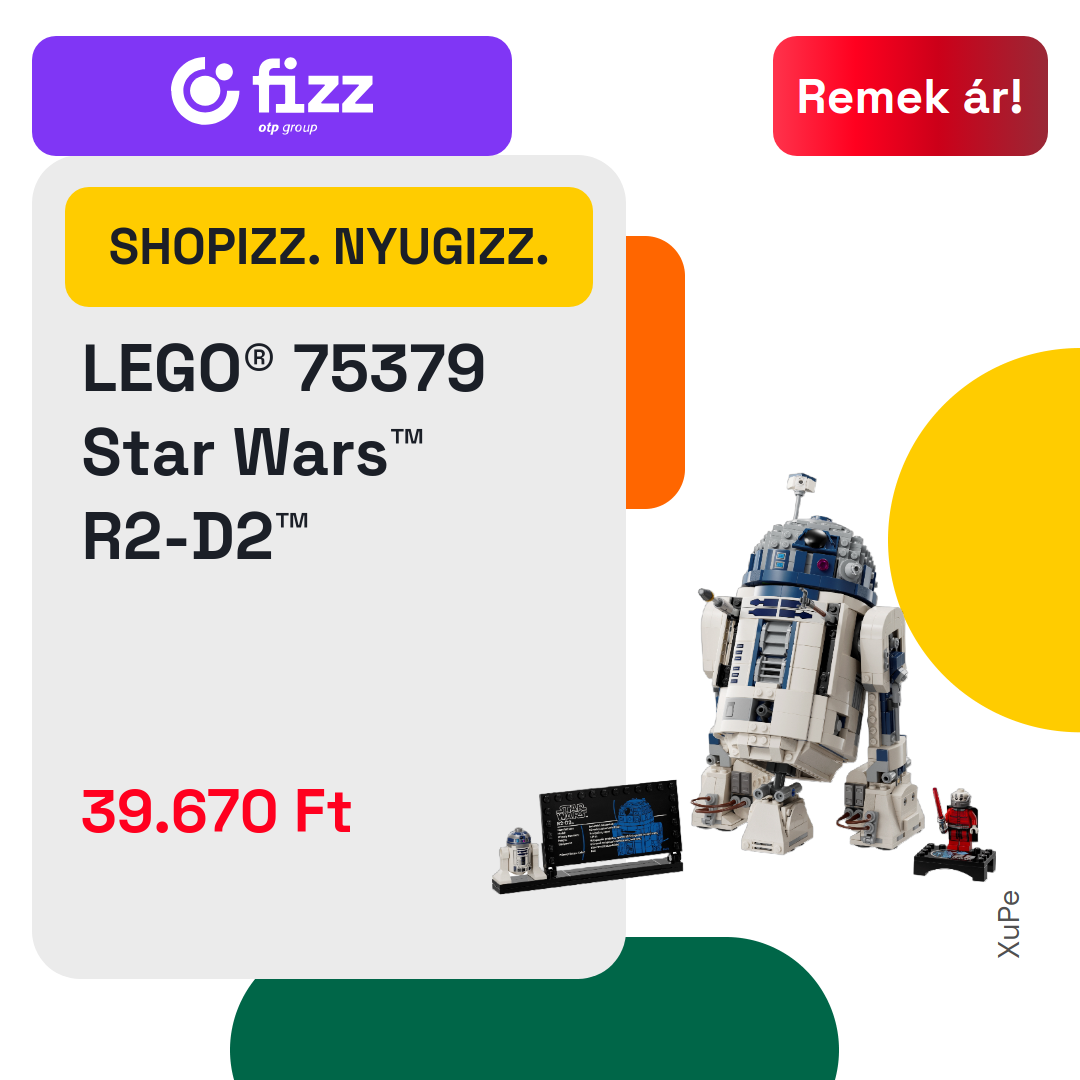Click the purple fizz header banner
This screenshot has width=1080, height=1080.
[271, 96]
